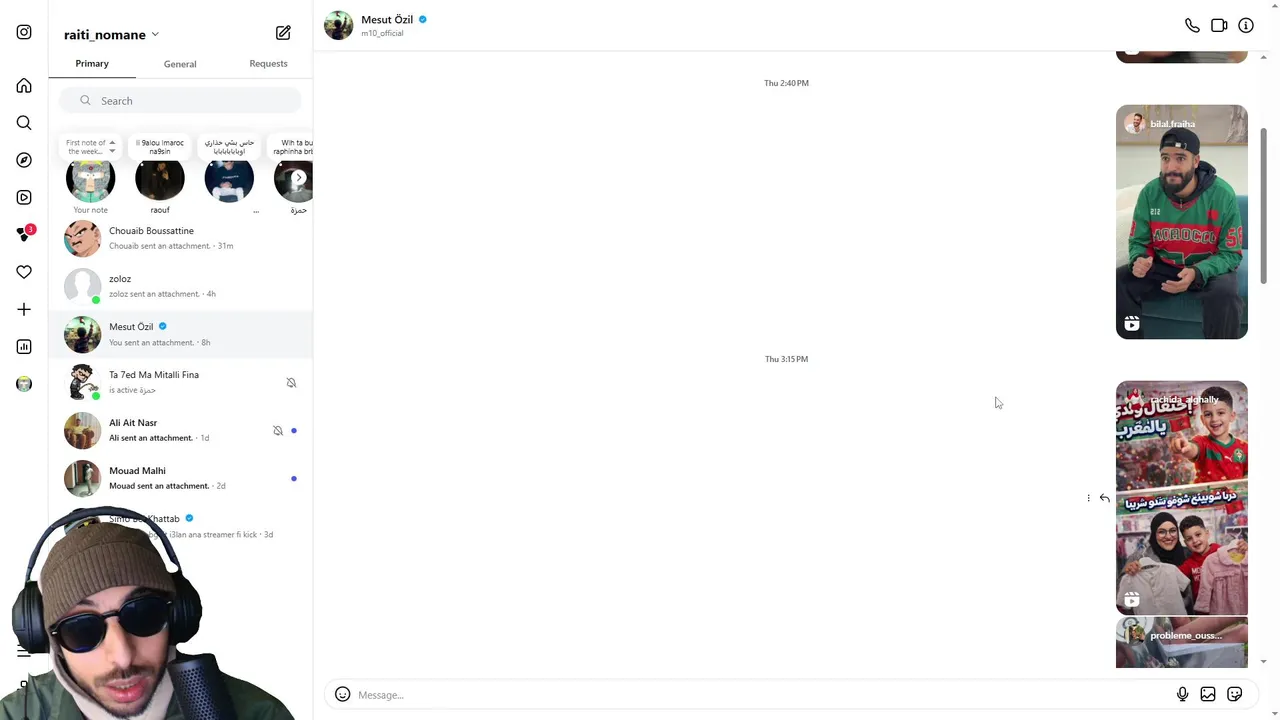This screenshot has width=1280, height=720.
Task: Switch to General tab
Action: point(180,64)
